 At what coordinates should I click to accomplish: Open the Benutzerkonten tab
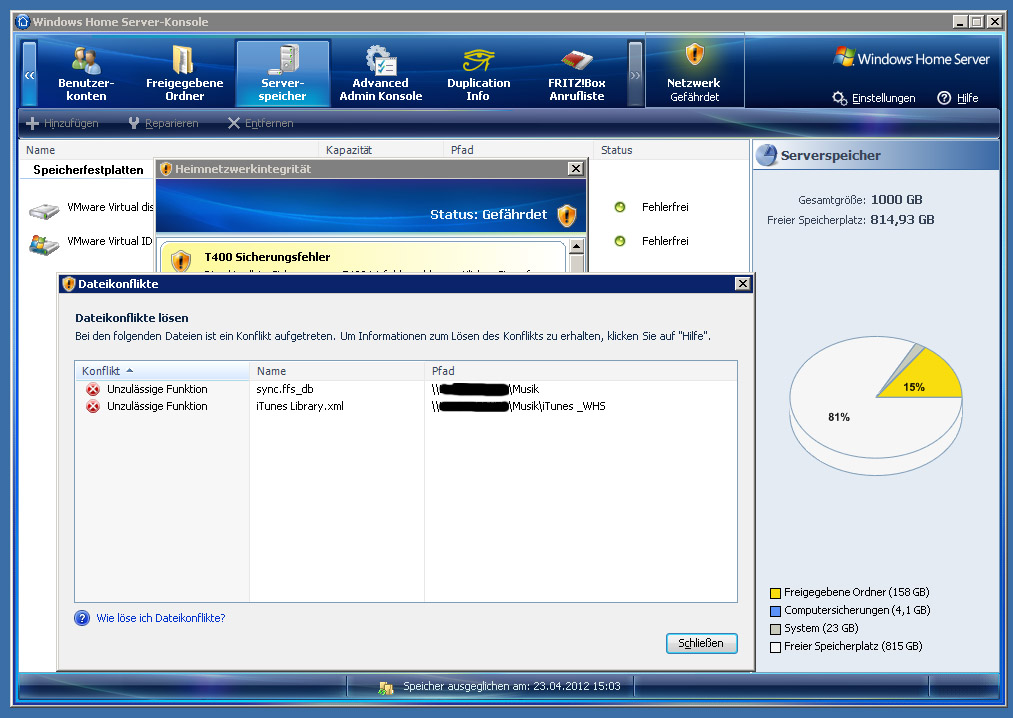click(x=86, y=74)
